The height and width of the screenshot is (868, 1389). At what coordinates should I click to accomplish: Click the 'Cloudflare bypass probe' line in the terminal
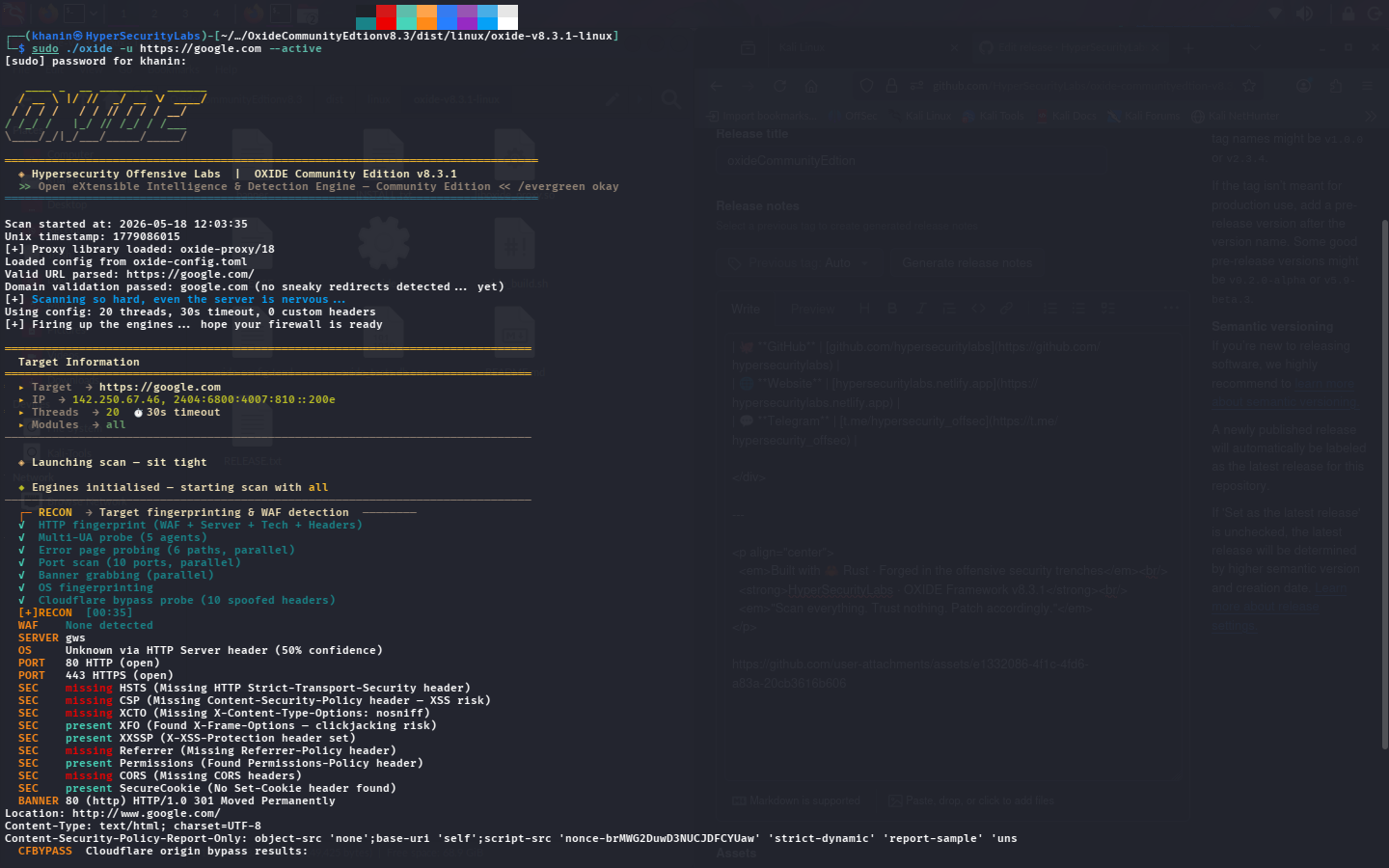click(x=186, y=600)
